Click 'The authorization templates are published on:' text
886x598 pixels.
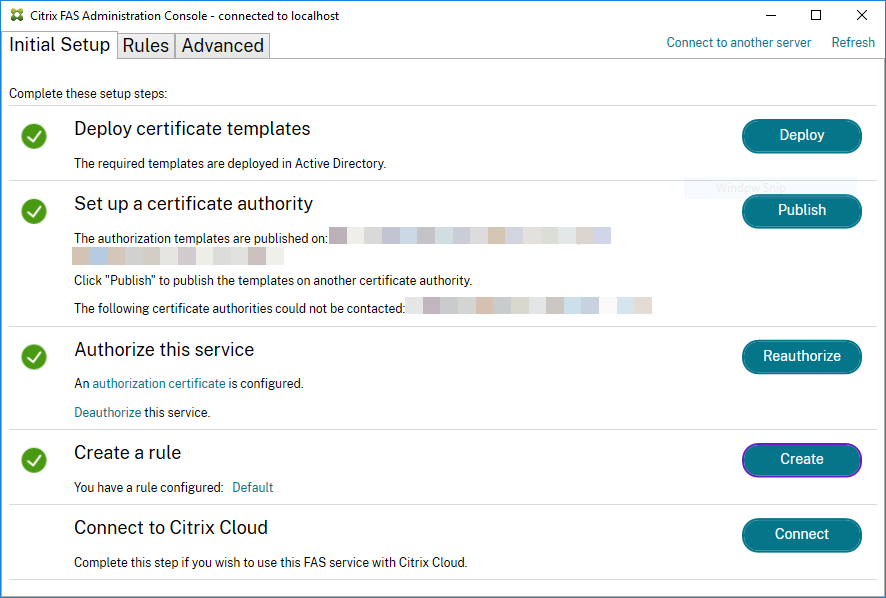click(201, 239)
